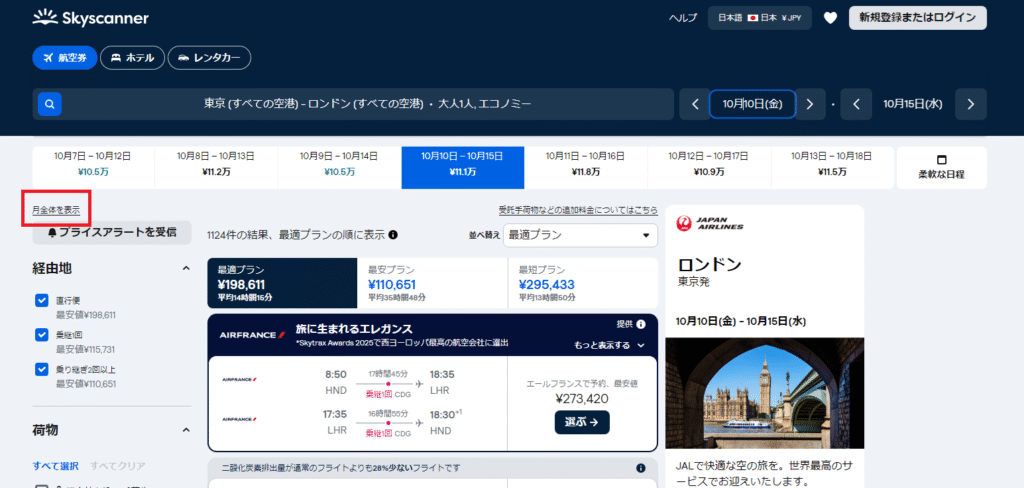Click 新規登録またはログイン button
Image resolution: width=1024 pixels, height=488 pixels.
[x=918, y=18]
